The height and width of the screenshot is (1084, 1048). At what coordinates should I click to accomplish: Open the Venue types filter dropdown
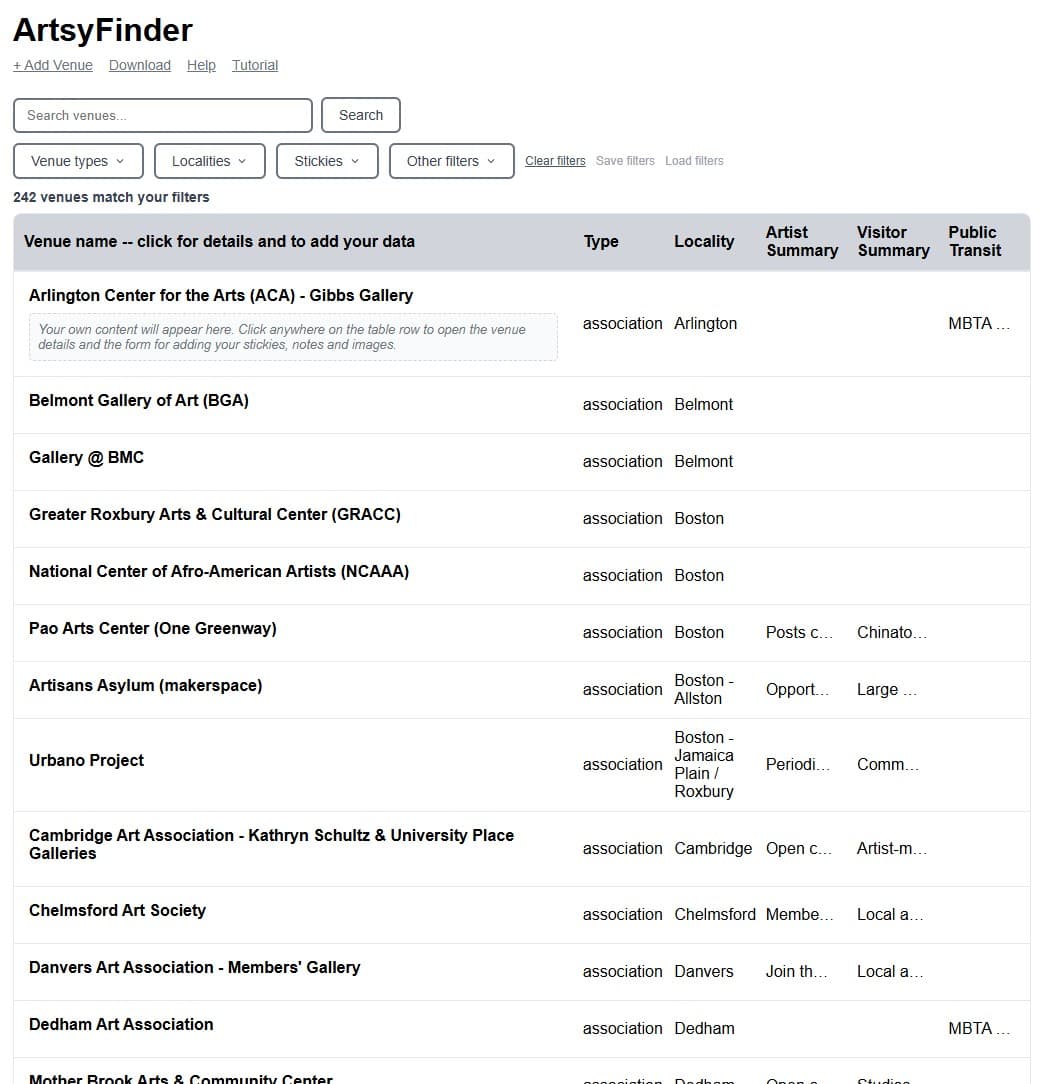coord(77,160)
